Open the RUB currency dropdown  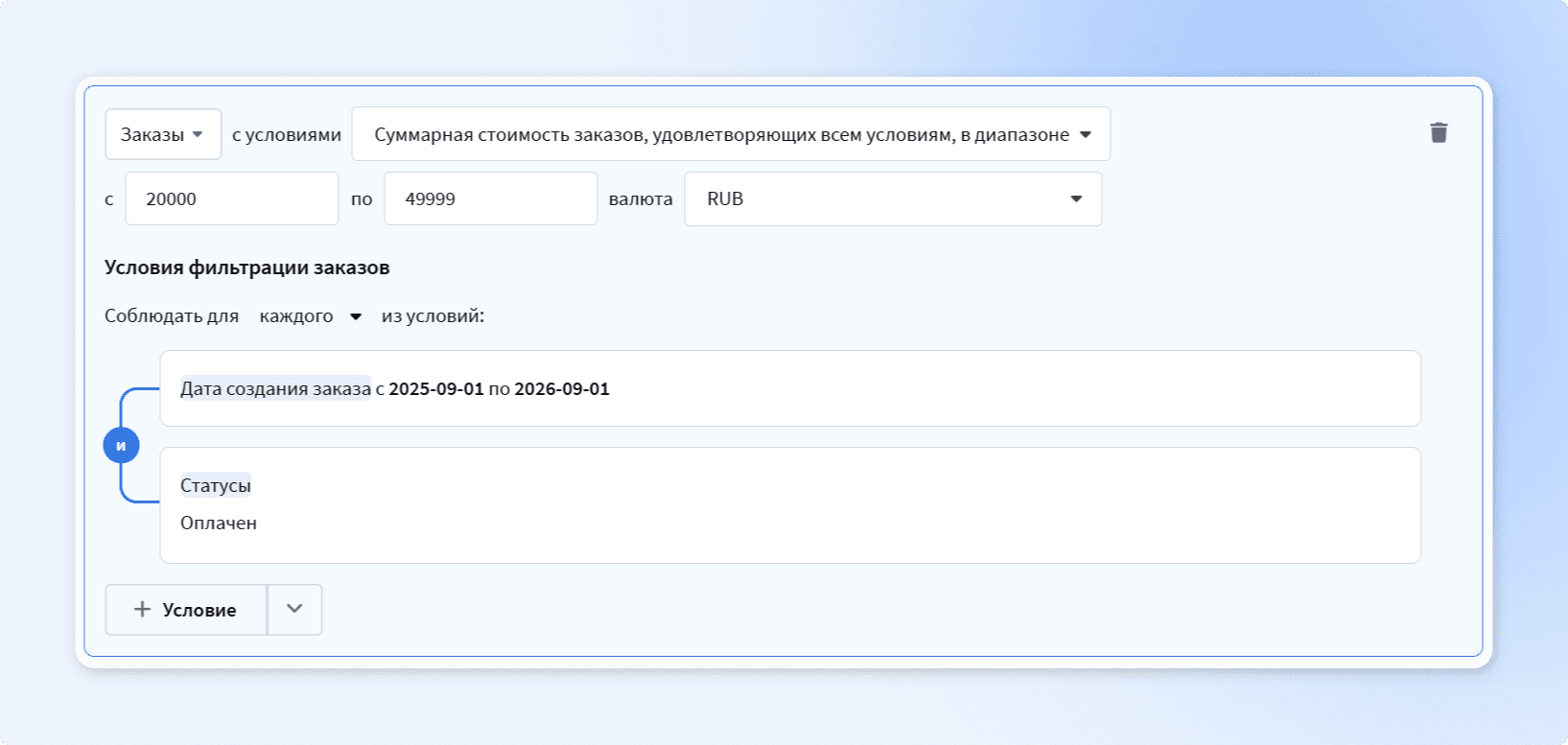point(893,198)
